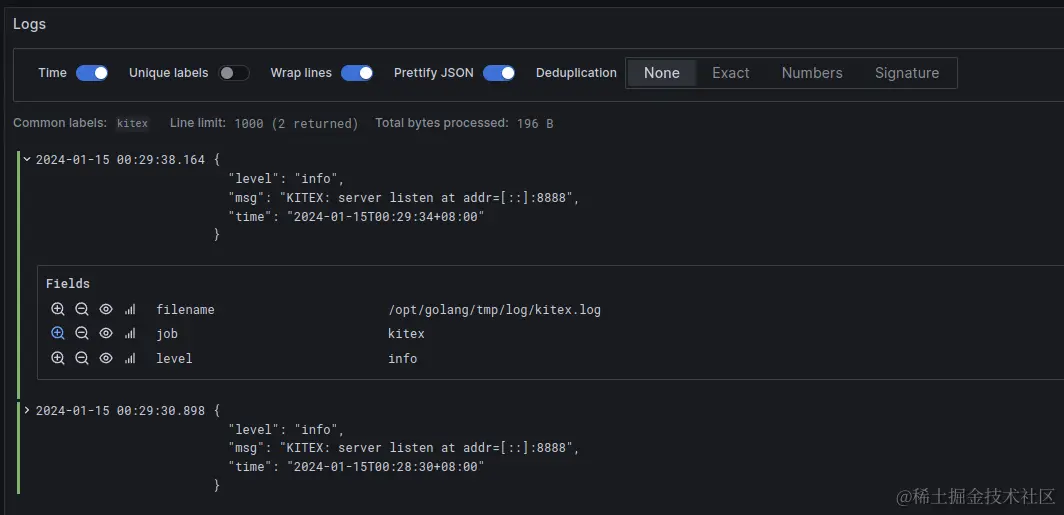Filter for value on job field
The height and width of the screenshot is (515, 1064).
tap(58, 334)
